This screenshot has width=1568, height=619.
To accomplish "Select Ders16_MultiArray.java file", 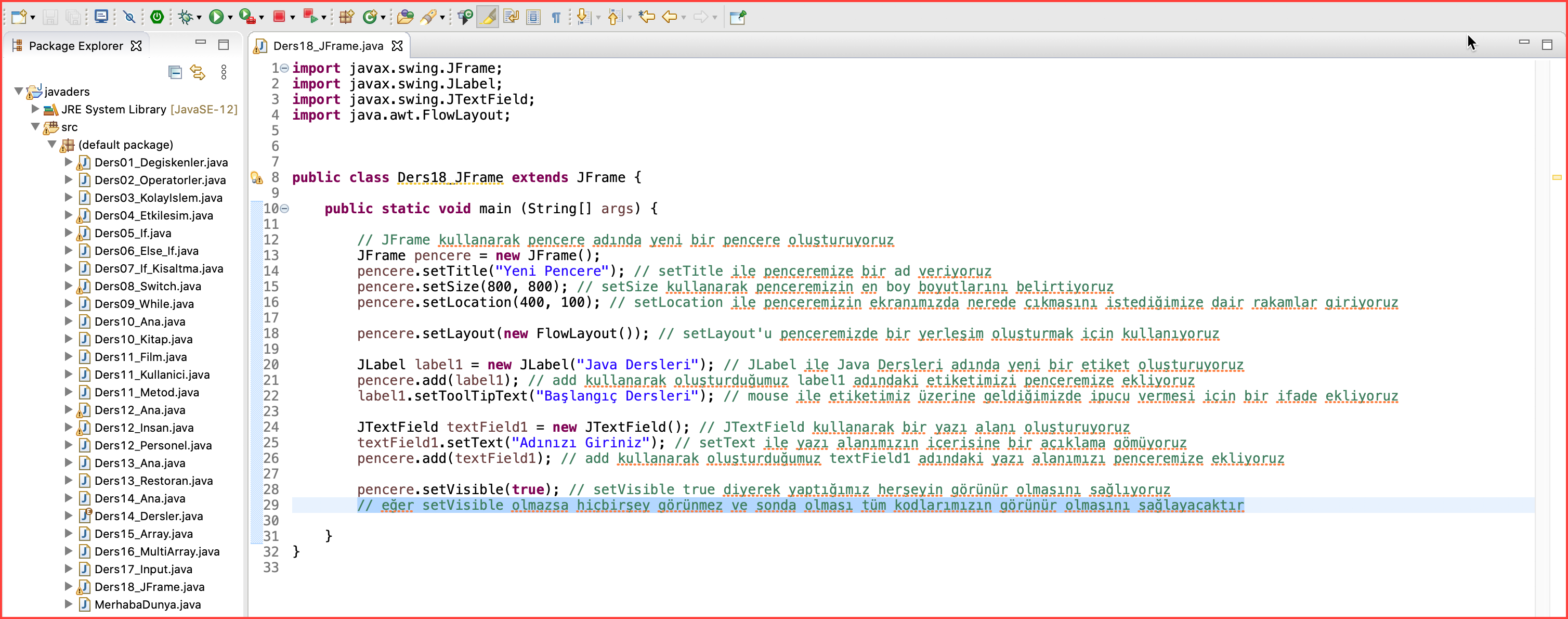I will click(157, 551).
